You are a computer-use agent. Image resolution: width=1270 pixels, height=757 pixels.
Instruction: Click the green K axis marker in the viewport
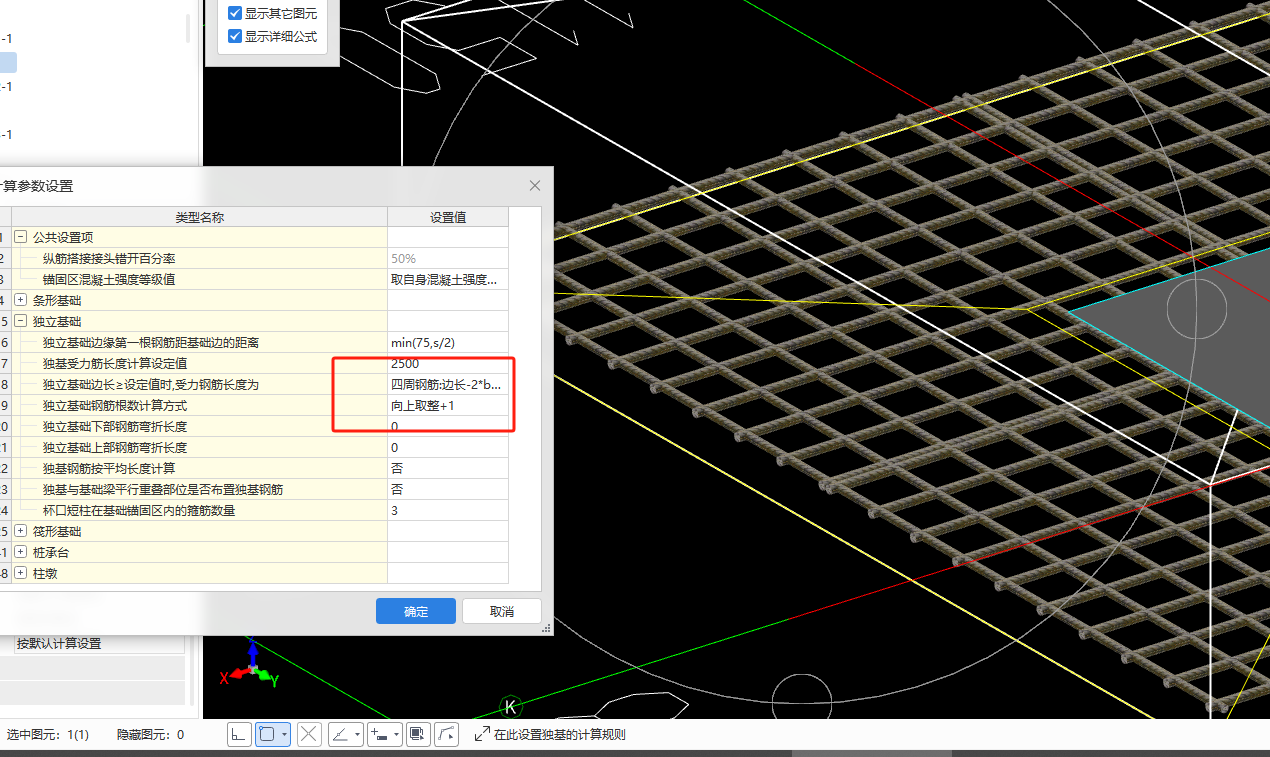tap(511, 707)
